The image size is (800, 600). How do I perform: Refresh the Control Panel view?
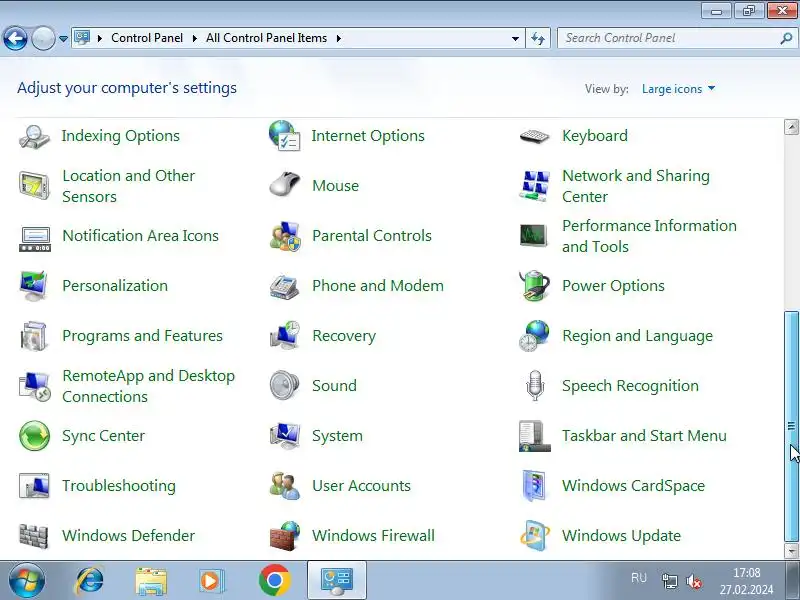coord(538,38)
